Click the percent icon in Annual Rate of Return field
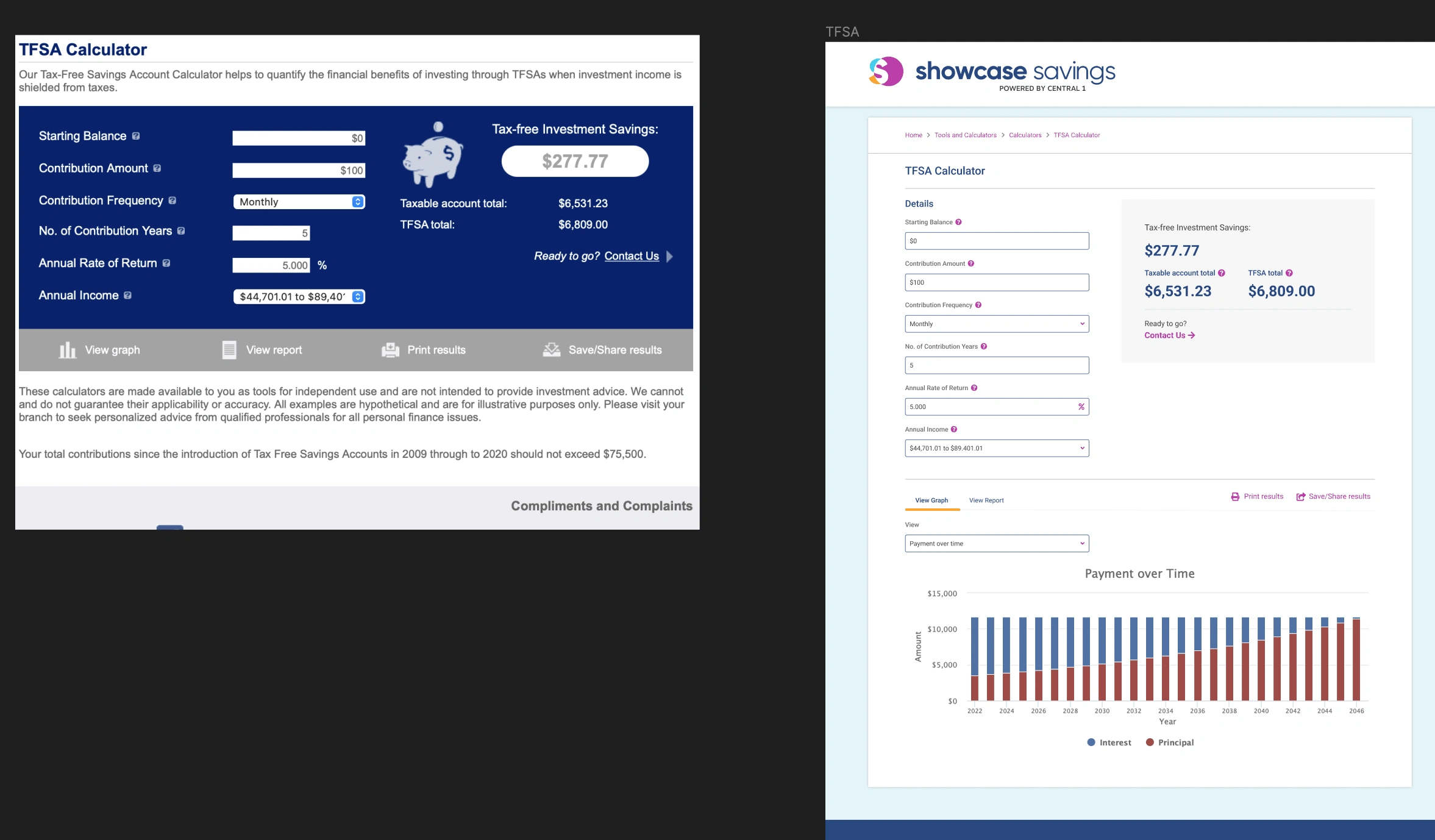 click(x=1081, y=407)
